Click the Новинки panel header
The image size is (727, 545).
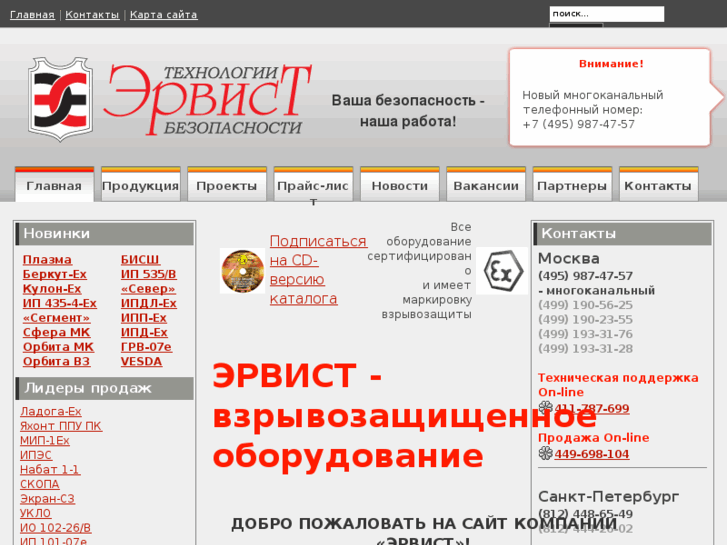105,233
